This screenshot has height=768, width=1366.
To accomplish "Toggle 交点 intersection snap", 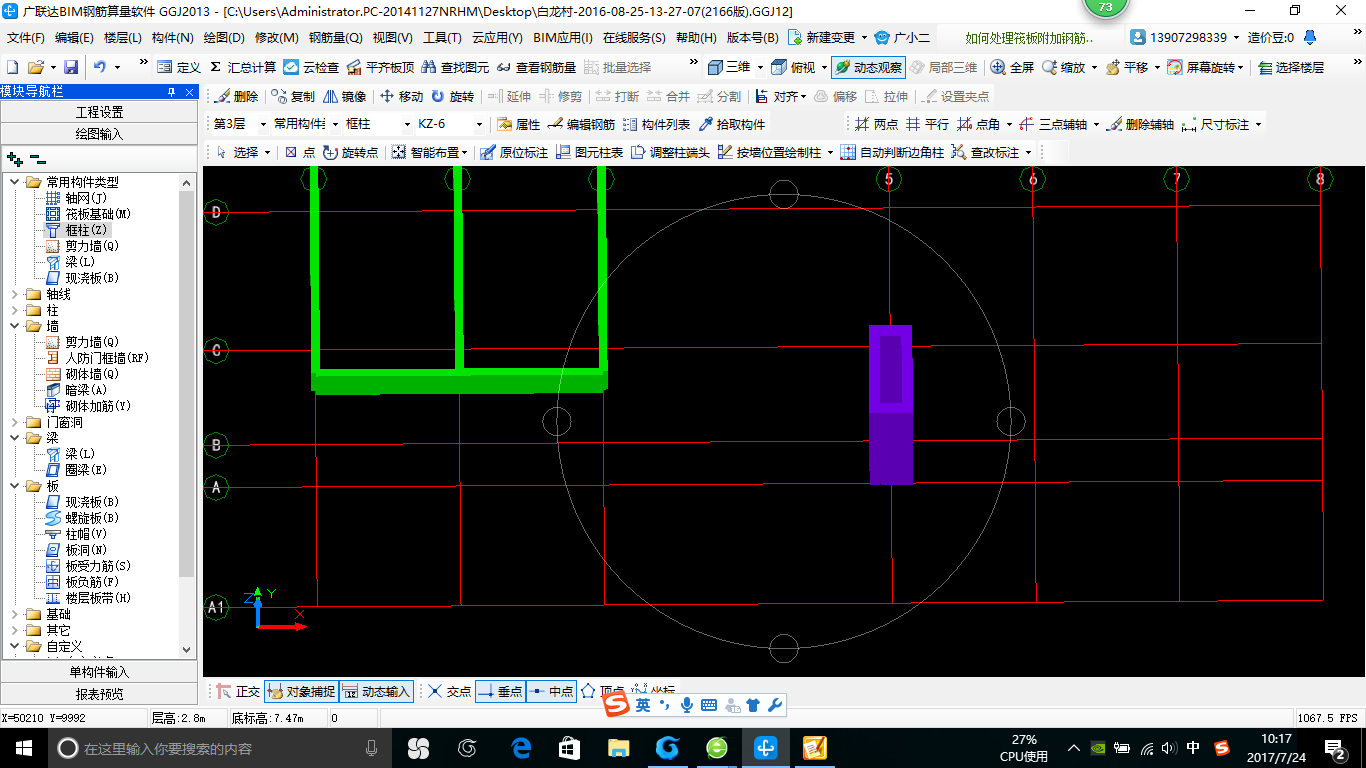I will pyautogui.click(x=450, y=691).
